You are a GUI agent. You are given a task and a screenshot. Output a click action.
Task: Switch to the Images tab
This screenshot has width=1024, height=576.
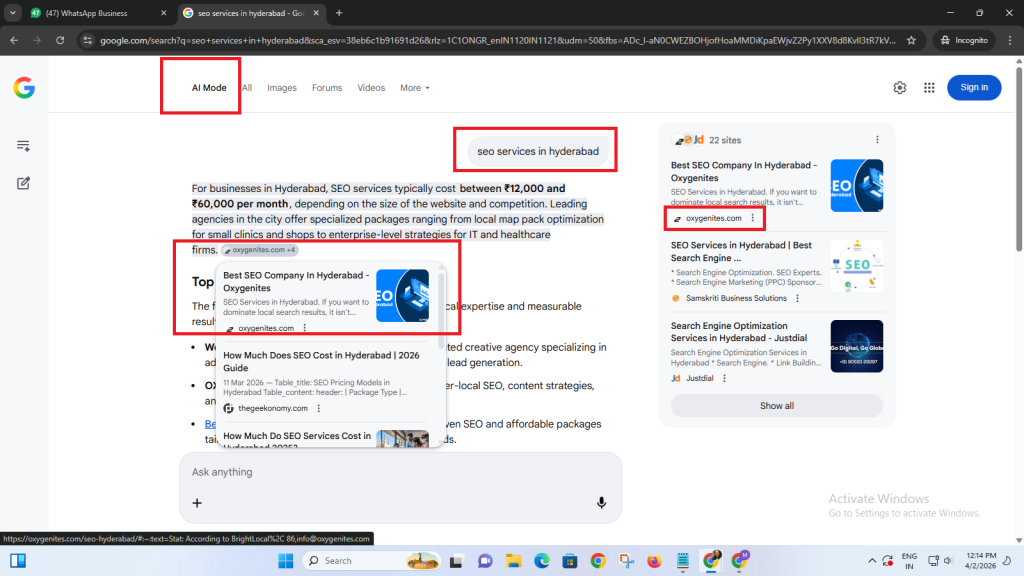(282, 88)
